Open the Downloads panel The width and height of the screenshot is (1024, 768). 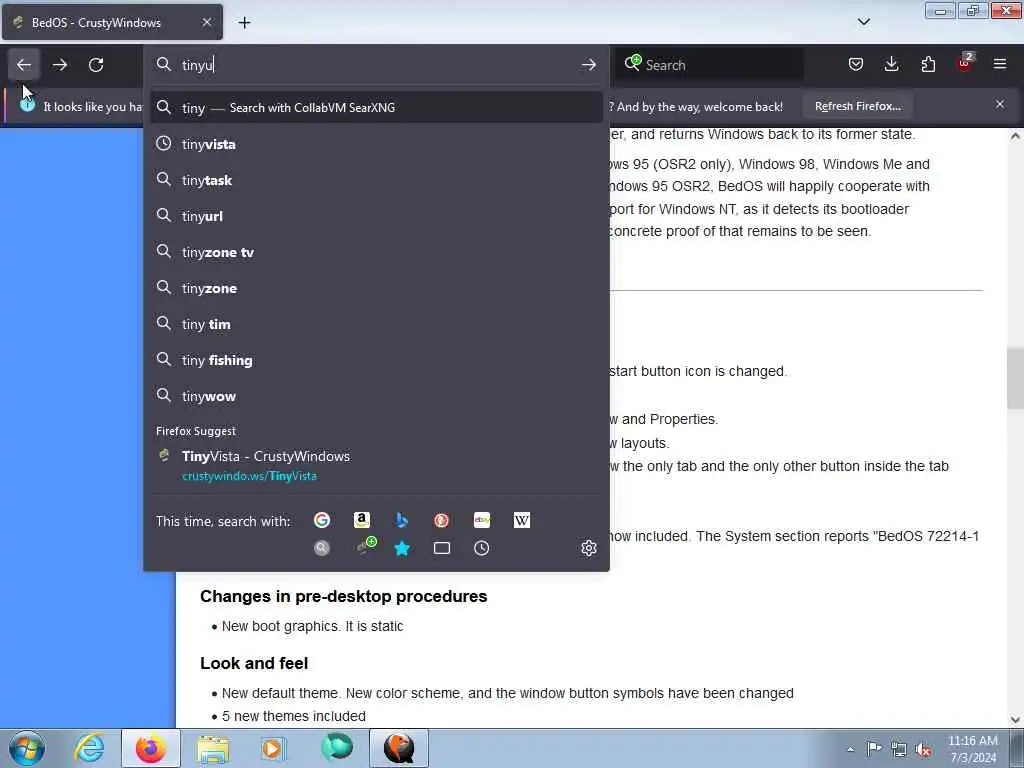coord(891,64)
